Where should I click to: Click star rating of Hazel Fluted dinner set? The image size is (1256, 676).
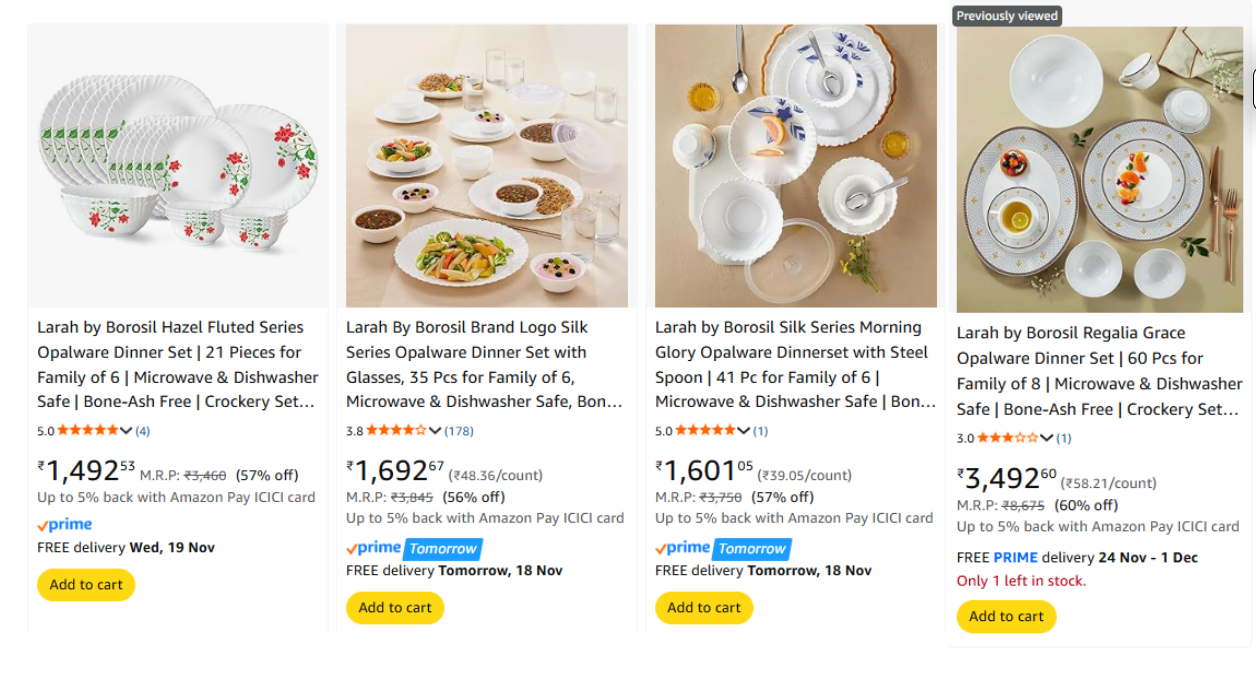point(87,431)
